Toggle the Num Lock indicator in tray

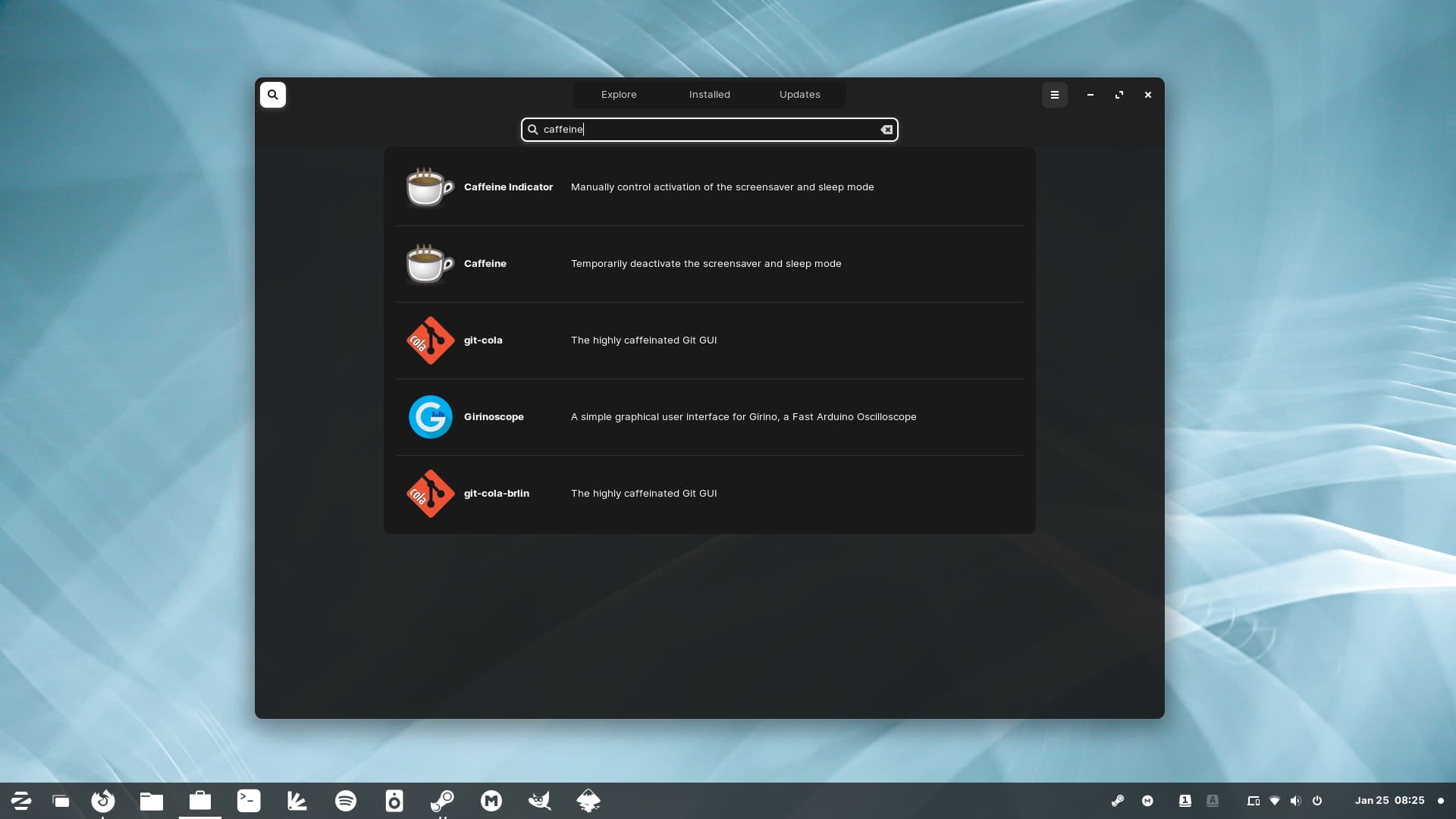tap(1185, 801)
